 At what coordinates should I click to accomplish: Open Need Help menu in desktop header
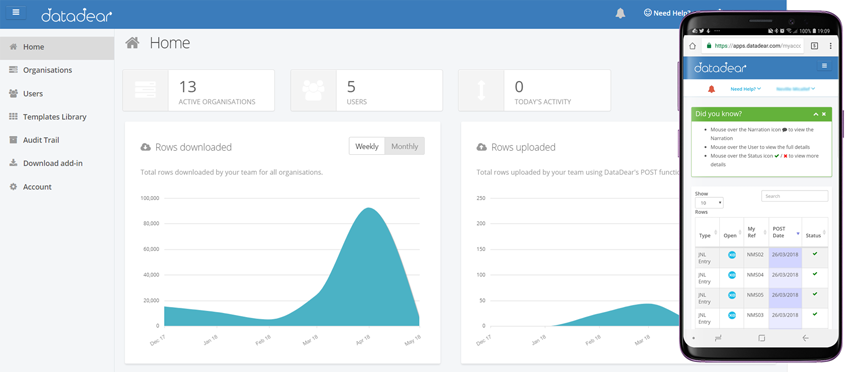[x=668, y=13]
